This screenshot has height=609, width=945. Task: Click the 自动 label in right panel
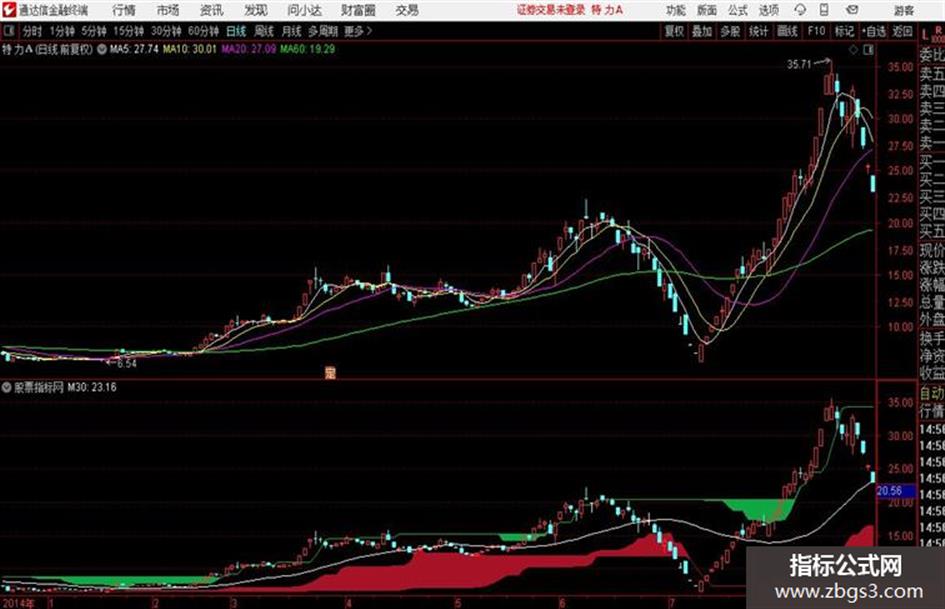coord(932,393)
